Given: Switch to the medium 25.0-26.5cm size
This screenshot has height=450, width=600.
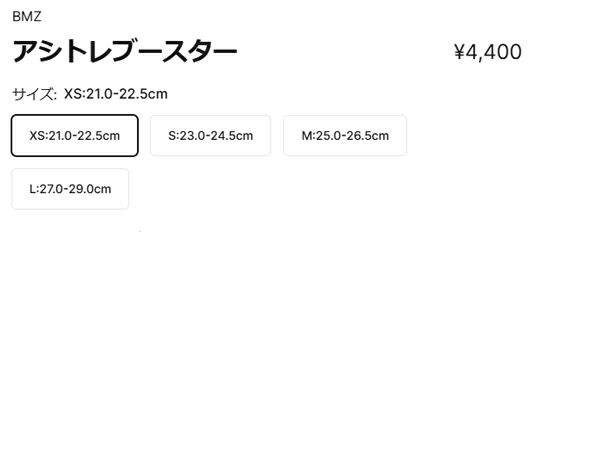Looking at the screenshot, I should 345,136.
